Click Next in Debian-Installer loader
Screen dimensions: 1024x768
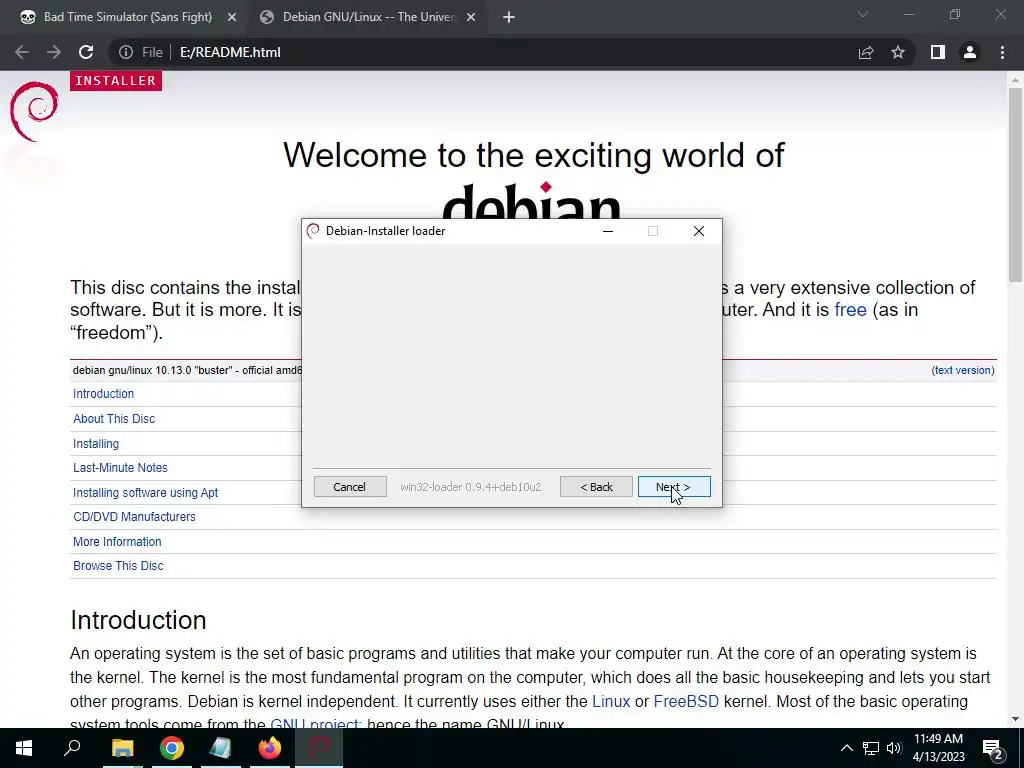coord(674,487)
